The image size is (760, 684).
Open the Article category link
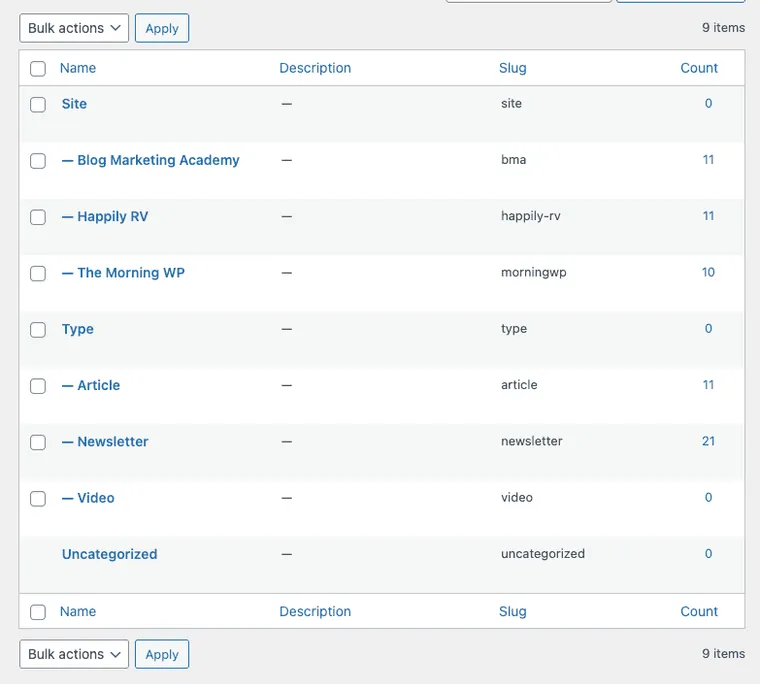coord(98,385)
